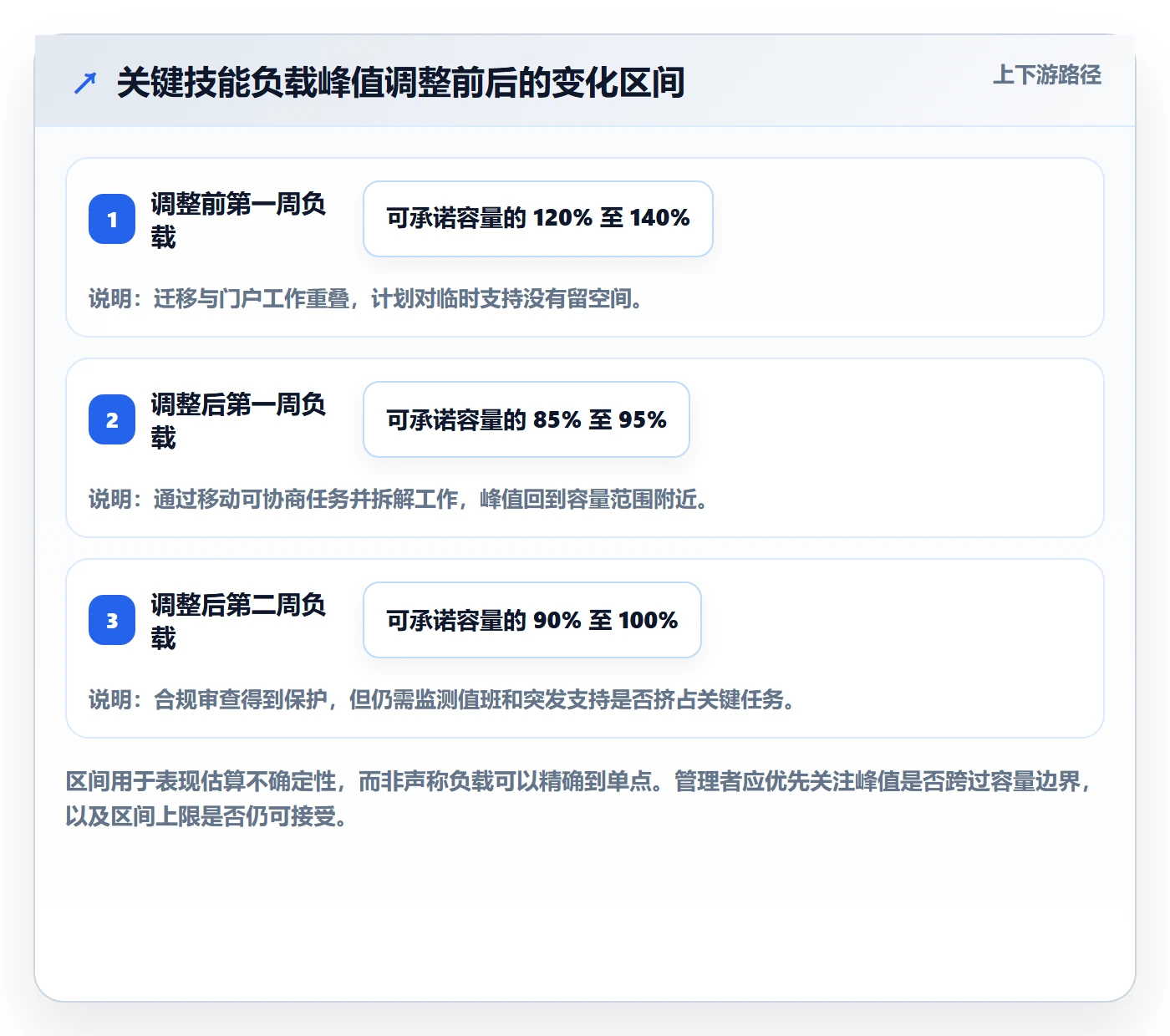Select the 调整前第一周负载 label
The image size is (1170, 1036).
pos(239,220)
